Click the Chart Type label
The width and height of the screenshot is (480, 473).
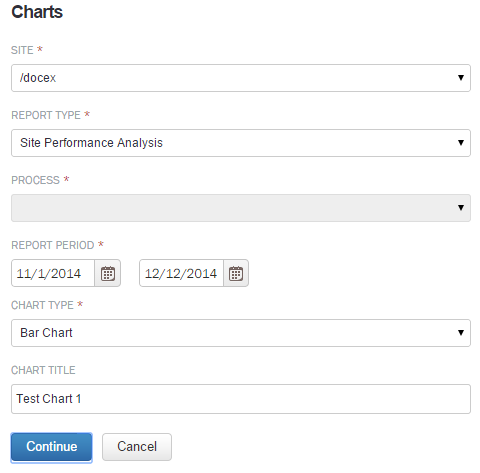(x=42, y=305)
